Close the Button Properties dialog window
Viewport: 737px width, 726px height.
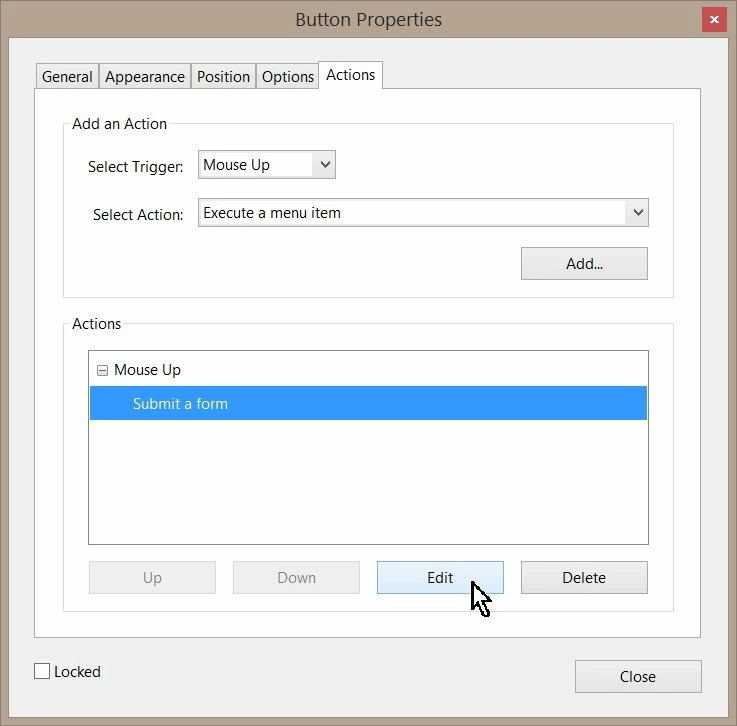point(714,19)
